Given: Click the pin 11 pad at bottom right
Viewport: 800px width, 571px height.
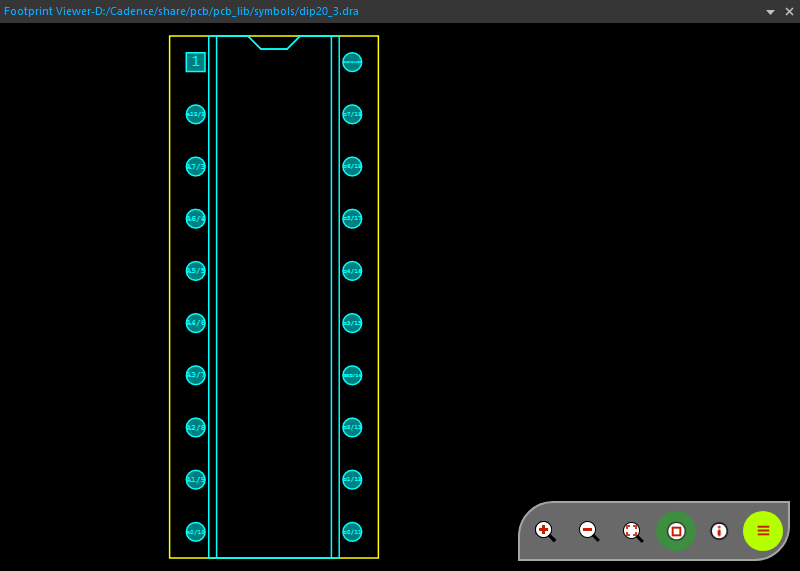Looking at the screenshot, I should click(352, 532).
